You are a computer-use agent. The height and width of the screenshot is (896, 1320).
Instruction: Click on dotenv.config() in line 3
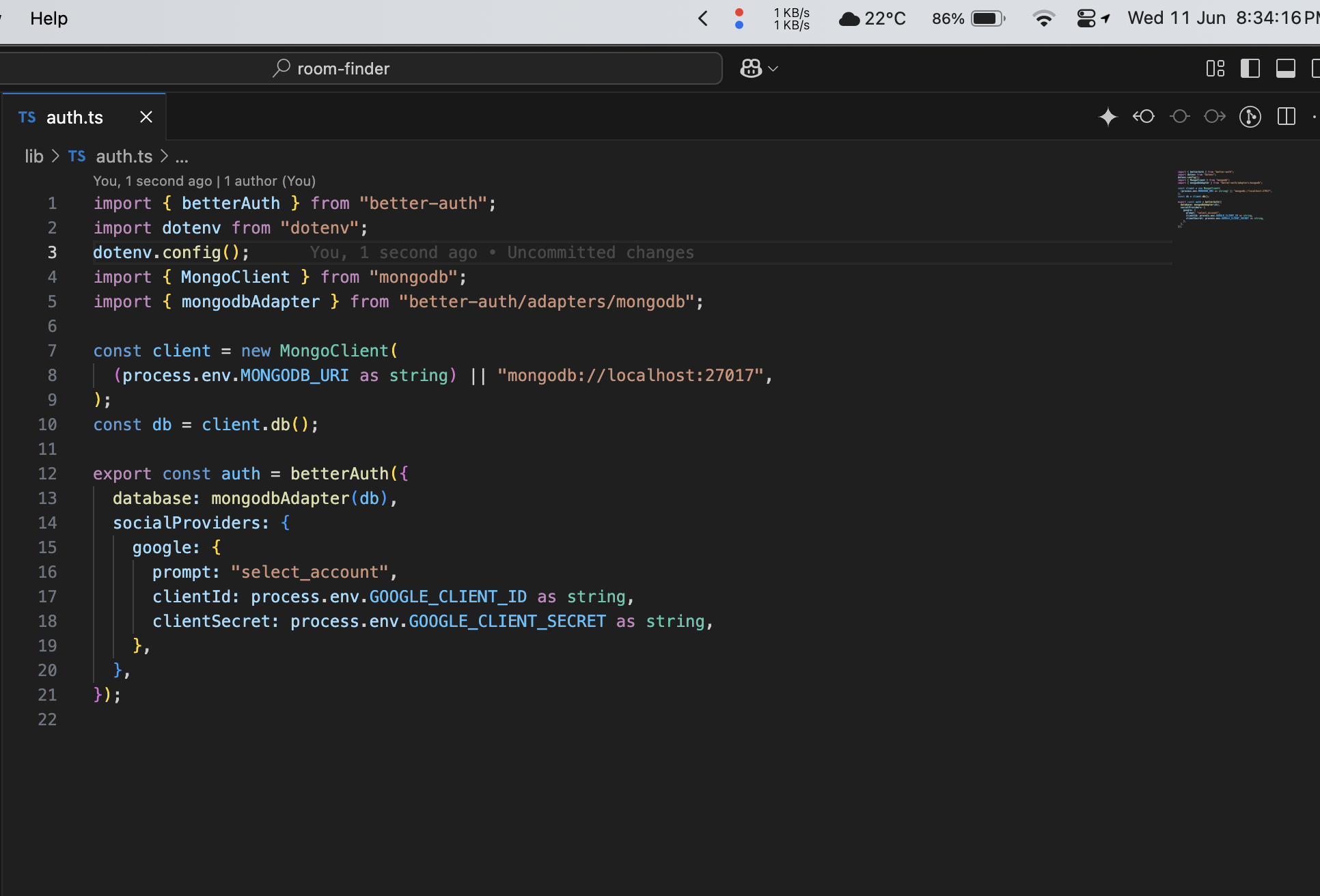tap(171, 253)
